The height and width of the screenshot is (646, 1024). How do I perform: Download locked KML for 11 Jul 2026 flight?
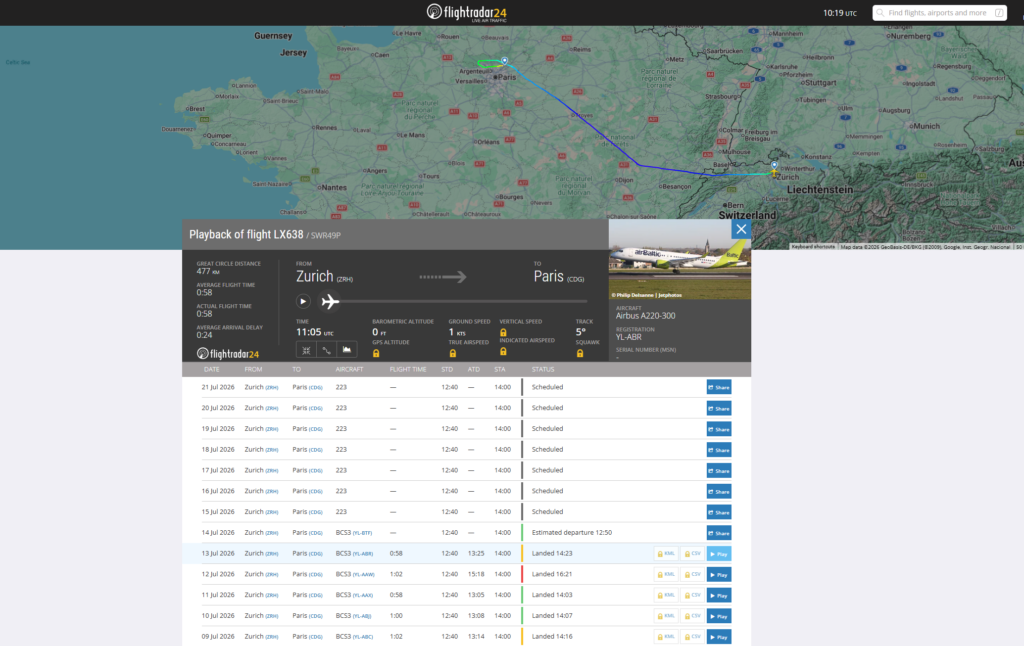(x=665, y=595)
